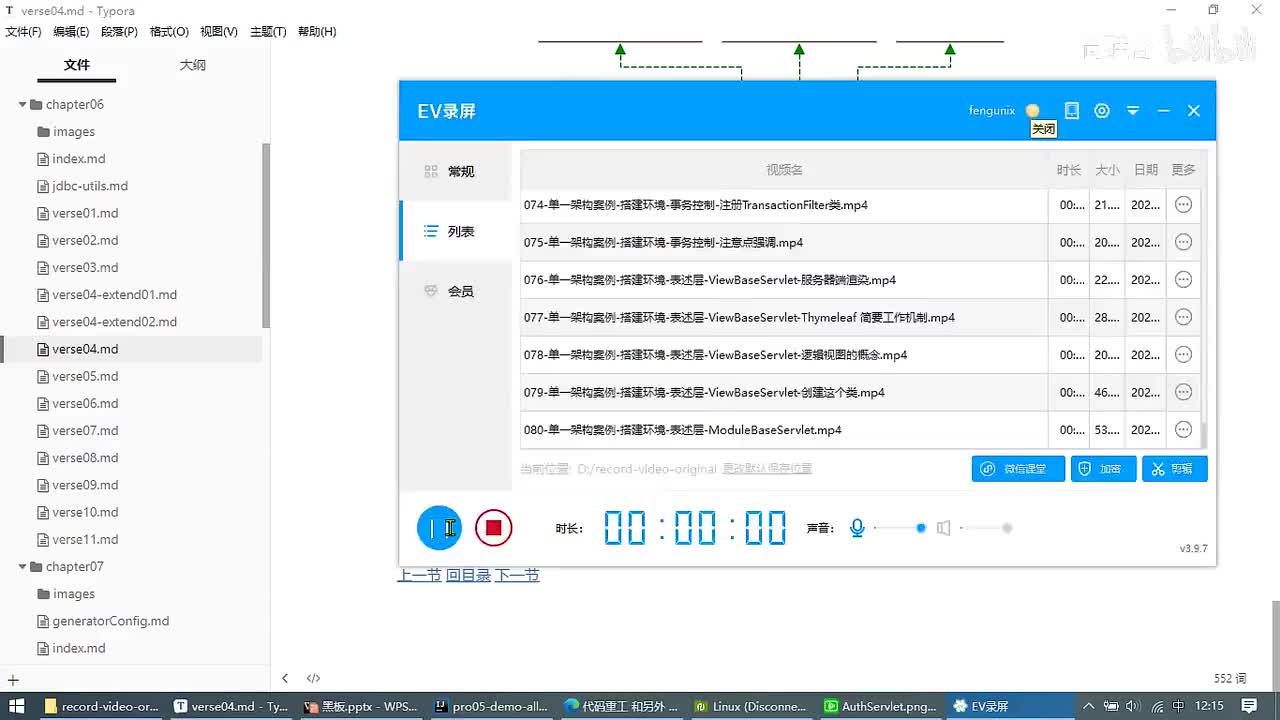Collapse sidebar with the left arrow icon
This screenshot has height=720, width=1280.
pyautogui.click(x=285, y=678)
